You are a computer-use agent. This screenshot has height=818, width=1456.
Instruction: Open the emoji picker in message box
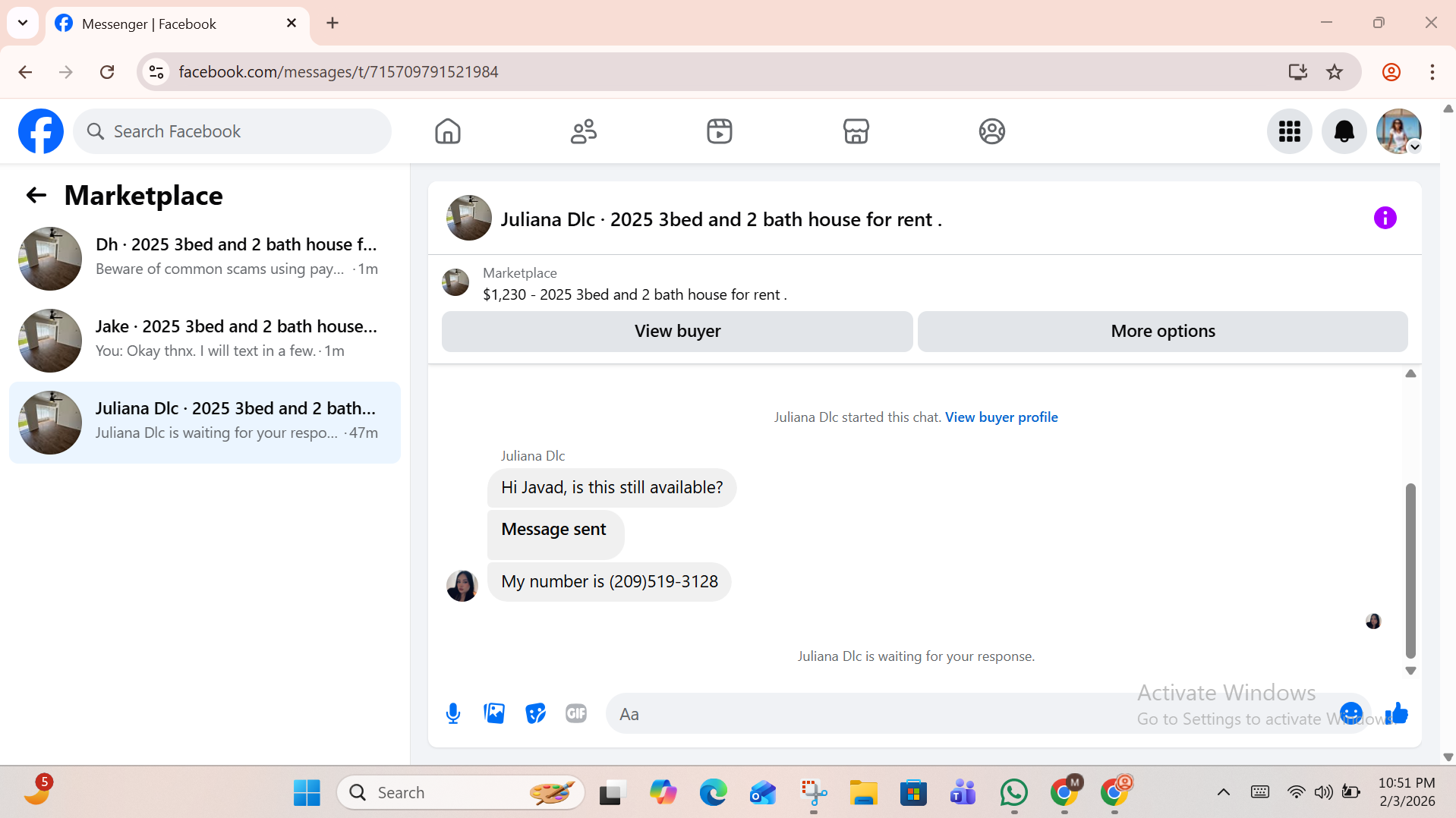1351,713
